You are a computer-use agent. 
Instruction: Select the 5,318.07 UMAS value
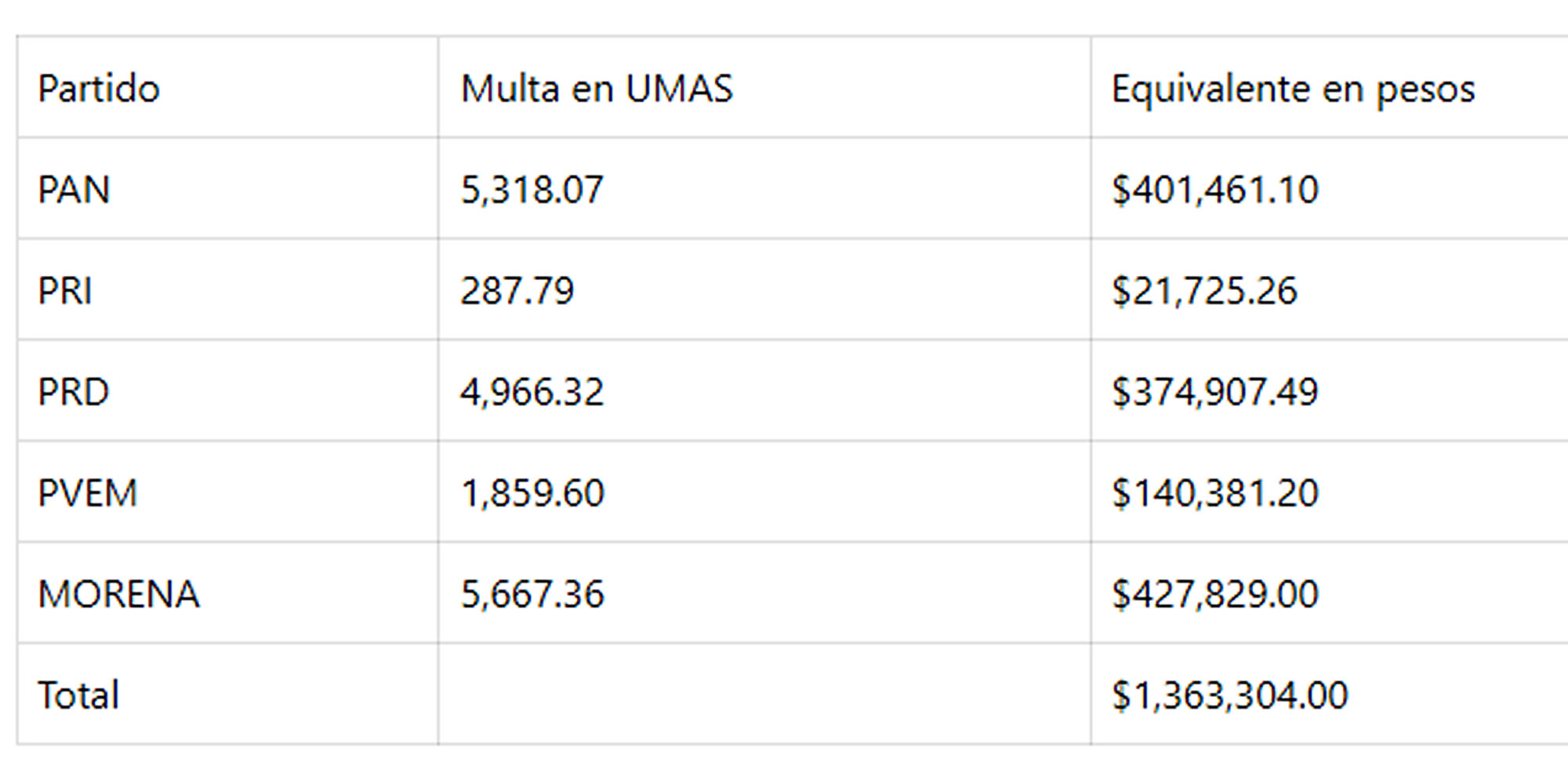(x=532, y=190)
